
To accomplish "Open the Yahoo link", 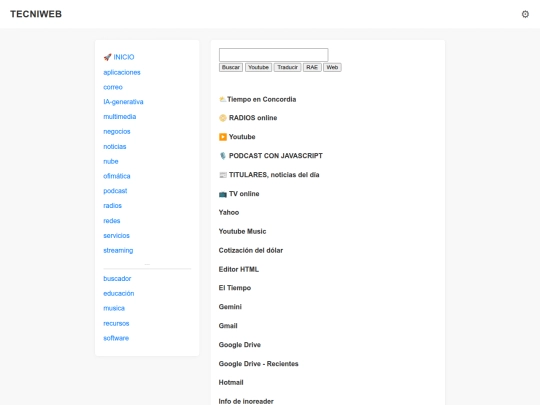I will pos(229,212).
